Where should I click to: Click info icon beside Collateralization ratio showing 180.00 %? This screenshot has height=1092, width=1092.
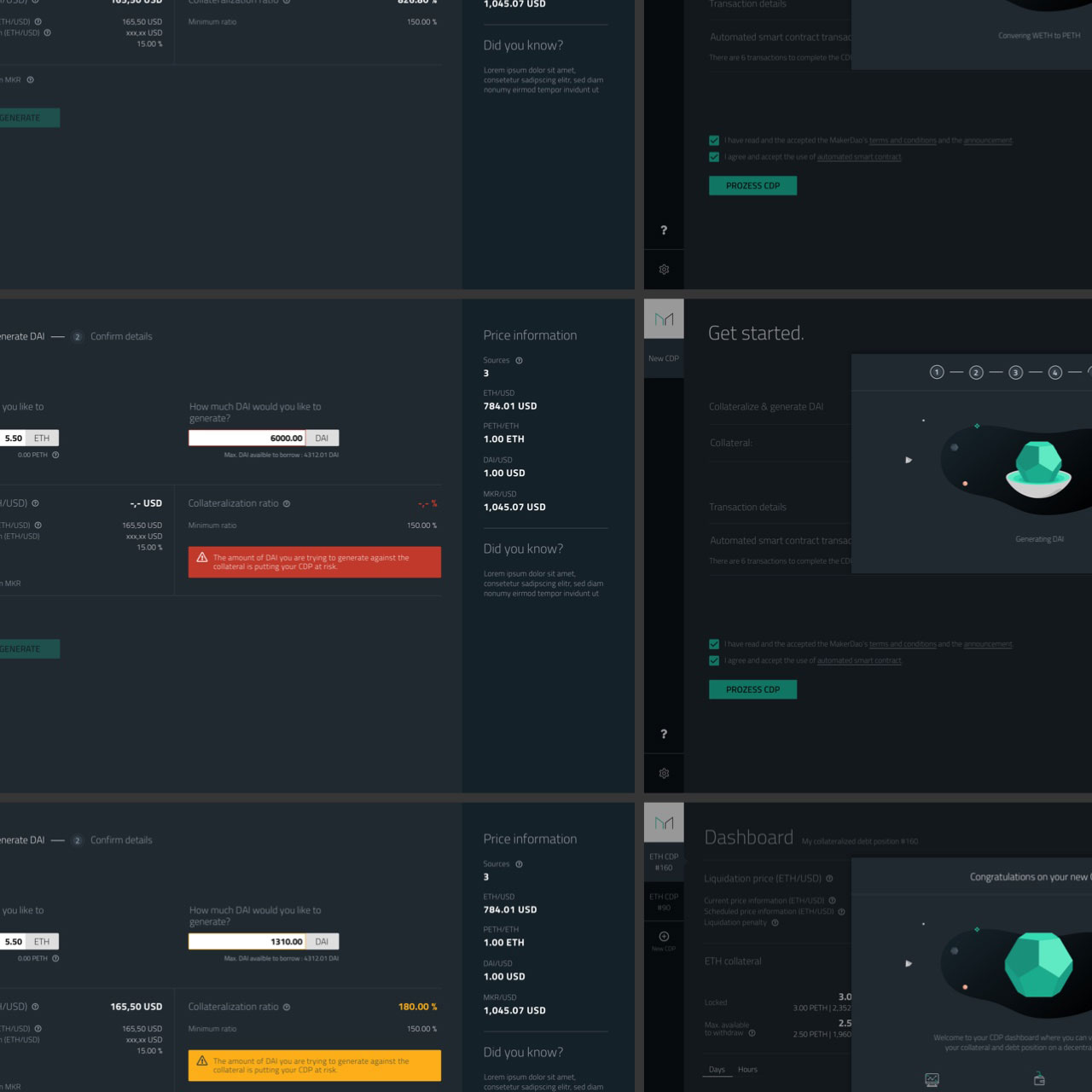coord(287,1007)
